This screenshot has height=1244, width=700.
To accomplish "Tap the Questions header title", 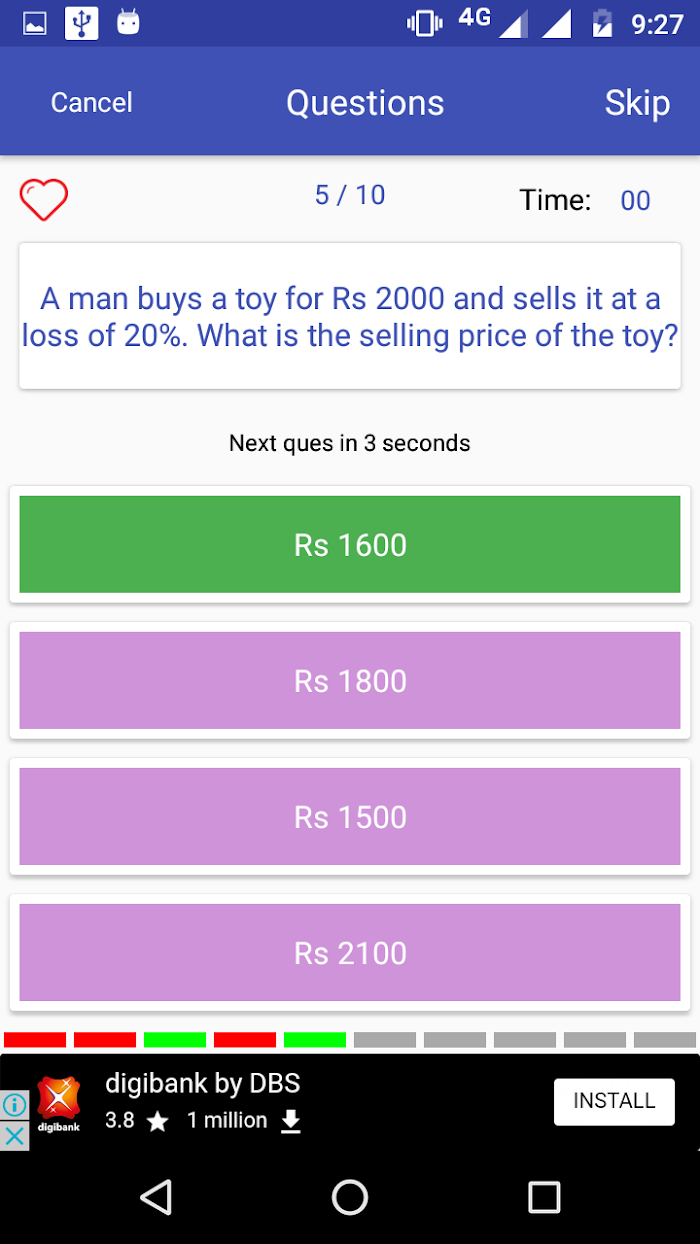I will click(x=365, y=103).
